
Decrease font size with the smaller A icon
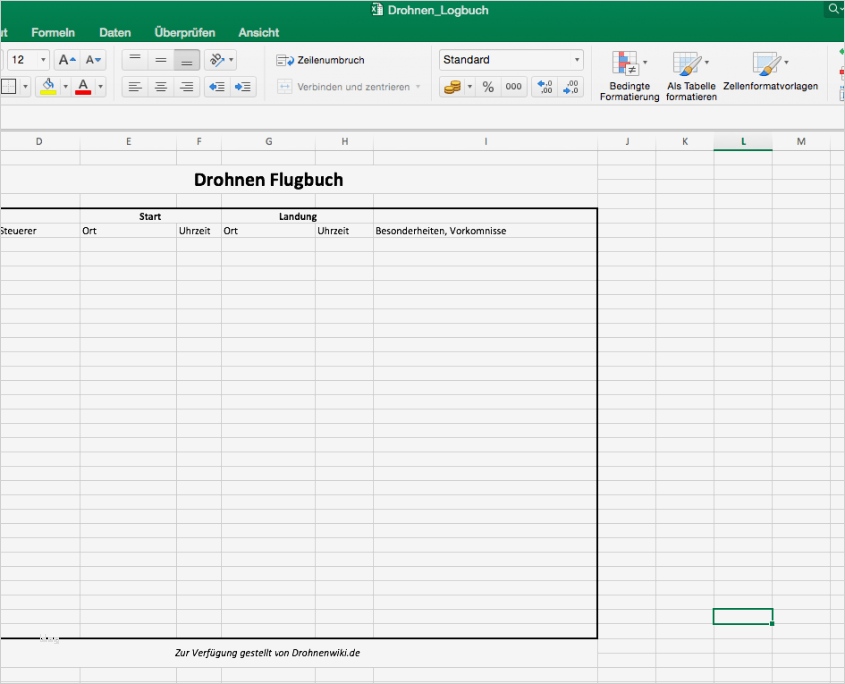(94, 60)
